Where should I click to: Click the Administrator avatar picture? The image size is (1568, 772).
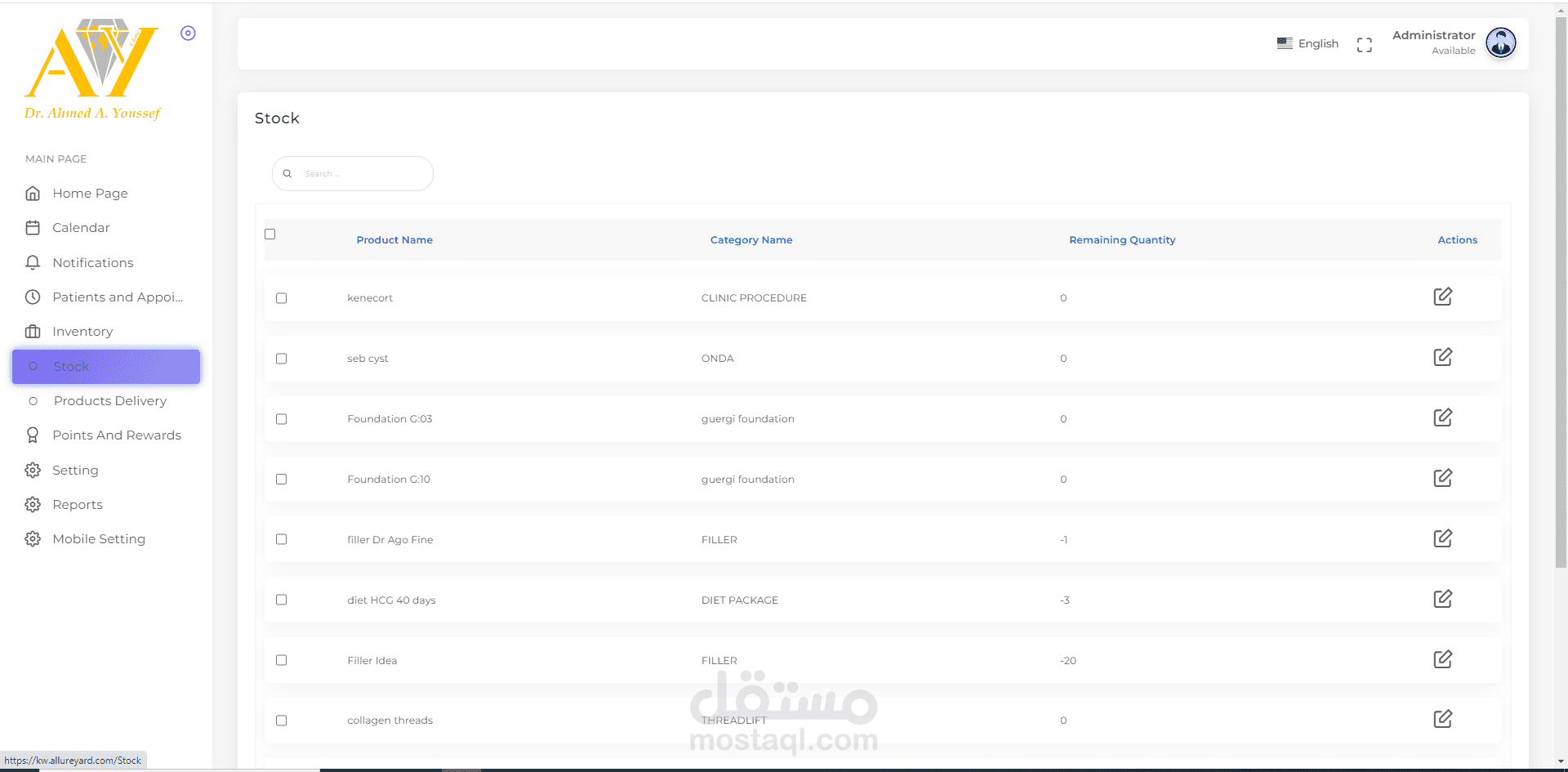(x=1501, y=42)
